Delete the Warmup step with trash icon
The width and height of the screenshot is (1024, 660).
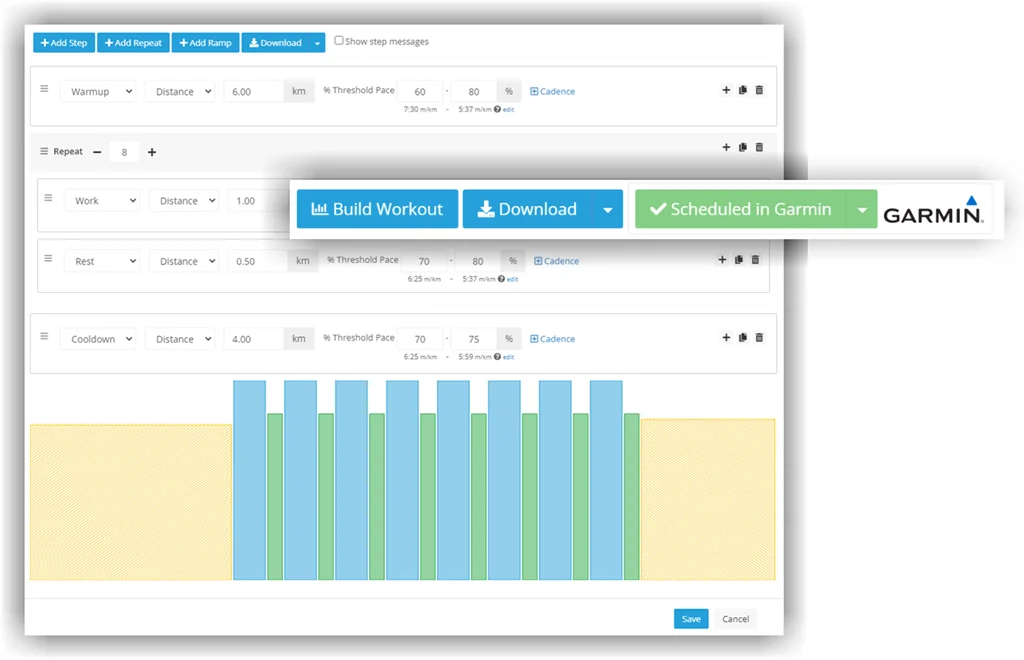click(x=759, y=90)
